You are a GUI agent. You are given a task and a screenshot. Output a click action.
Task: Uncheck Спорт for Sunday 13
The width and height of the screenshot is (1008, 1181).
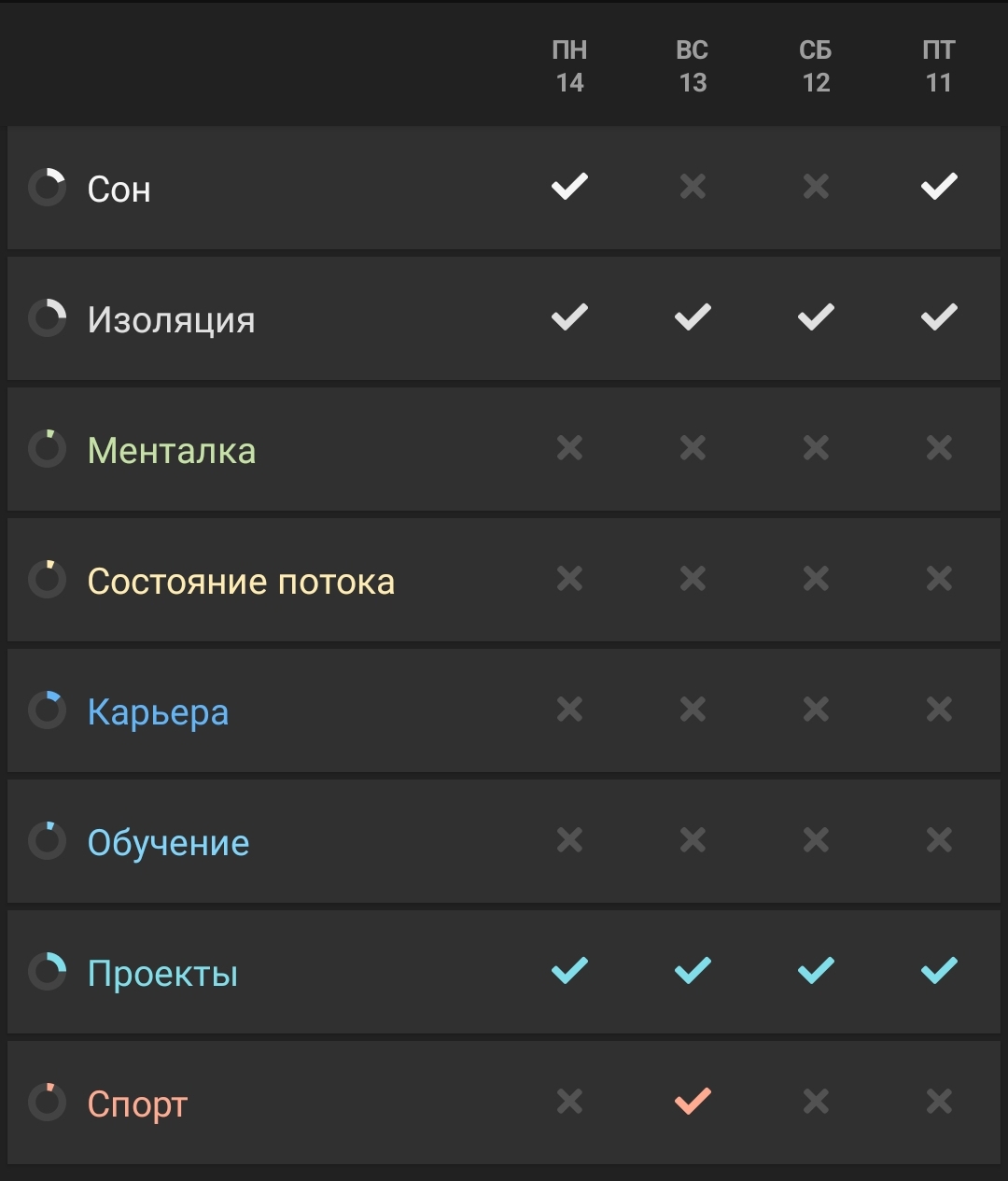pos(693,1102)
